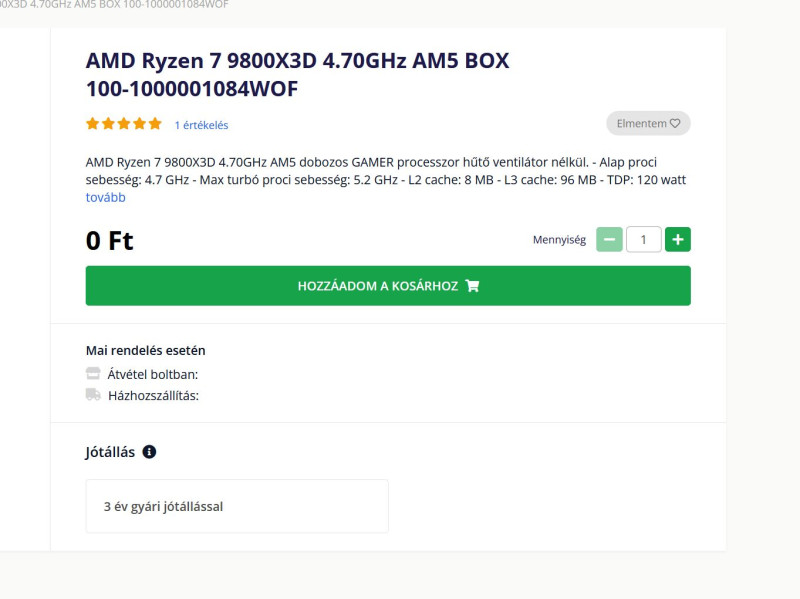Click the Jótállás info icon
Screen dimensions: 800x599
coord(149,452)
